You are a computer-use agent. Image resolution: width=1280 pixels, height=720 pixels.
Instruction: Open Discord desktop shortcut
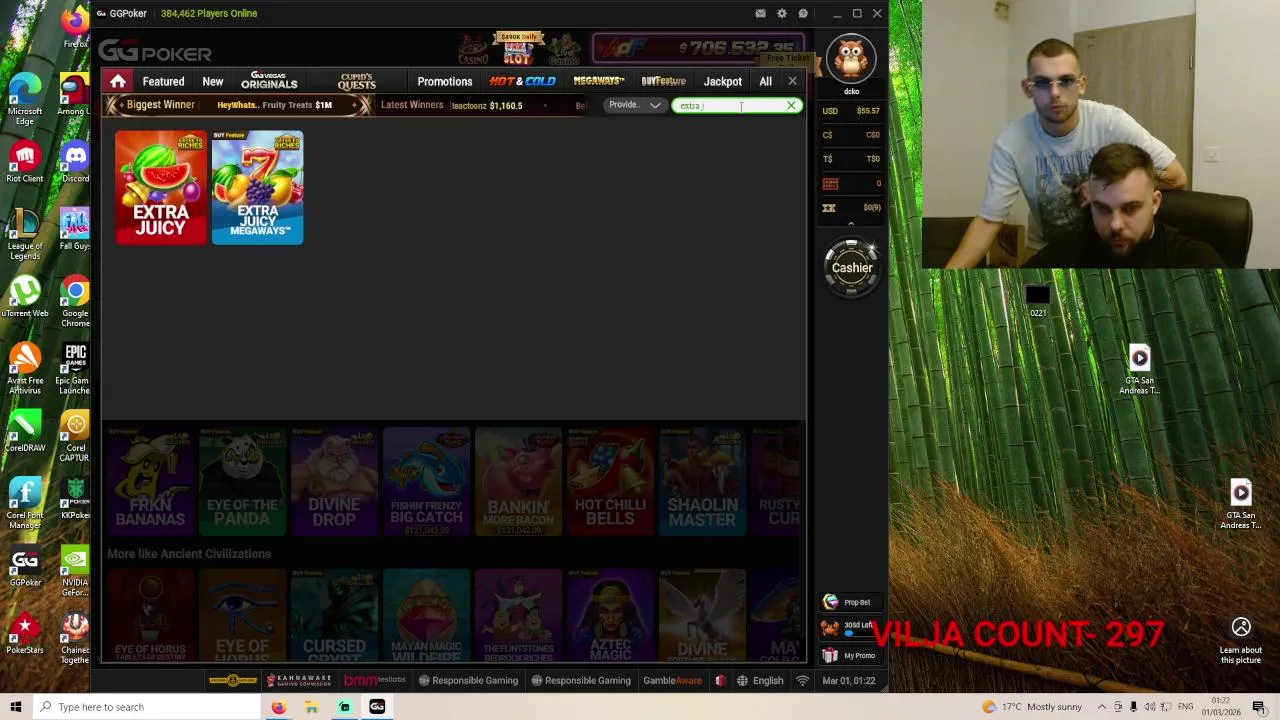click(x=75, y=163)
